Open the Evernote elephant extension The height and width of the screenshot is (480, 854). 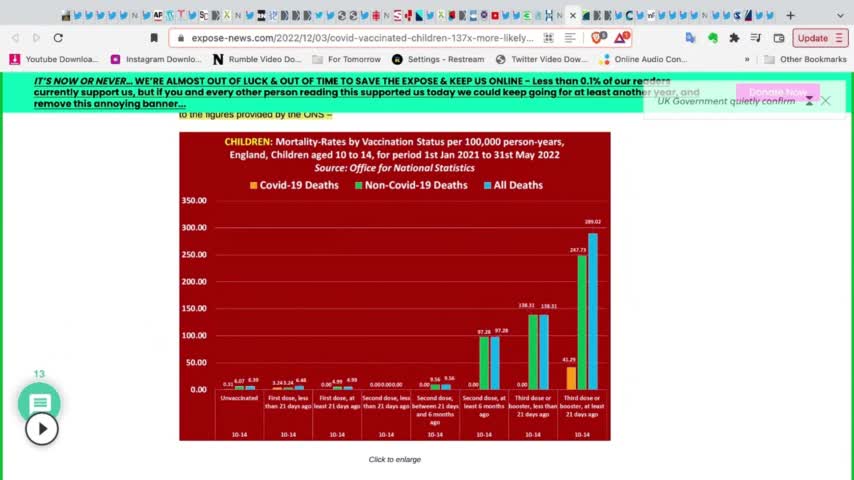point(712,38)
